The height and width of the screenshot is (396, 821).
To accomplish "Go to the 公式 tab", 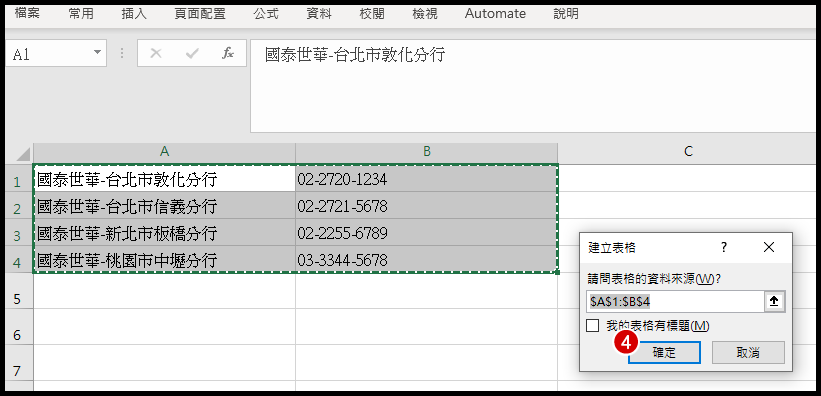I will [x=266, y=14].
